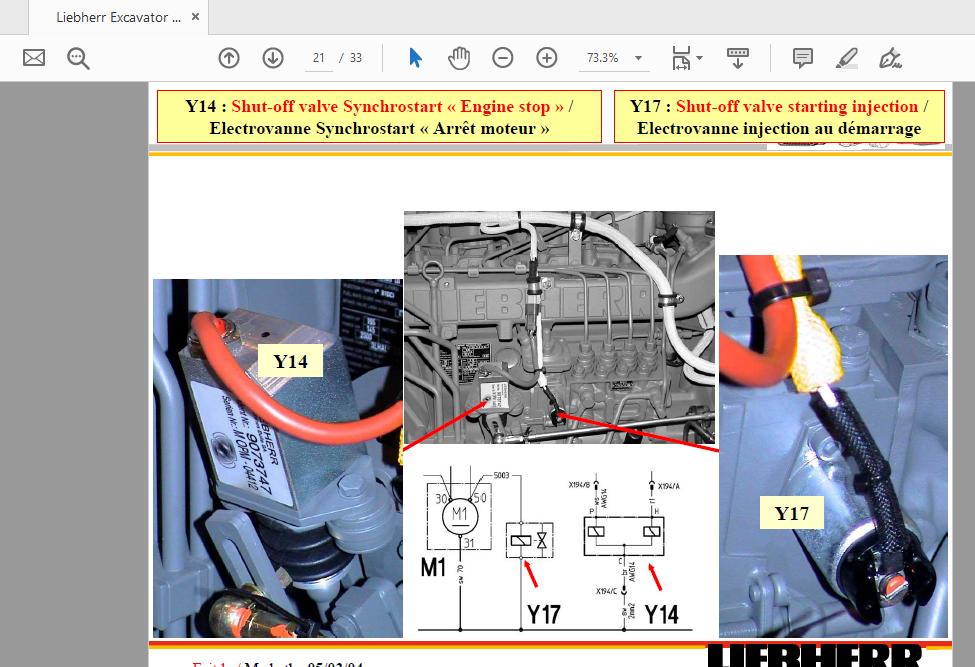975x667 pixels.
Task: Go to the previous page
Action: (x=229, y=58)
